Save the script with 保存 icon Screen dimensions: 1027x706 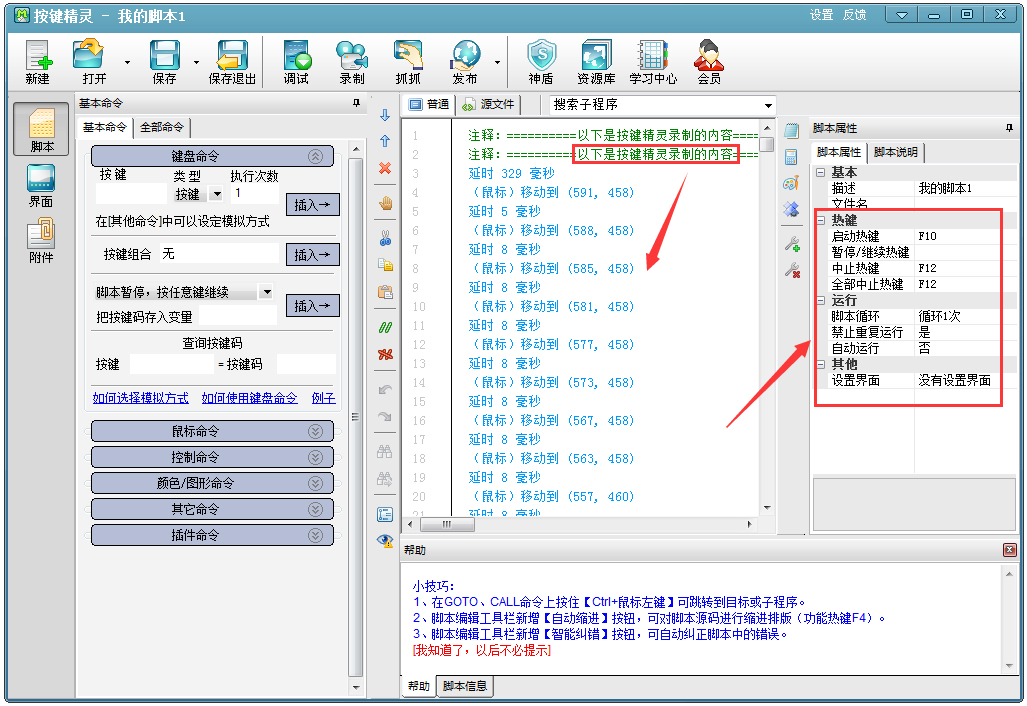coord(164,62)
